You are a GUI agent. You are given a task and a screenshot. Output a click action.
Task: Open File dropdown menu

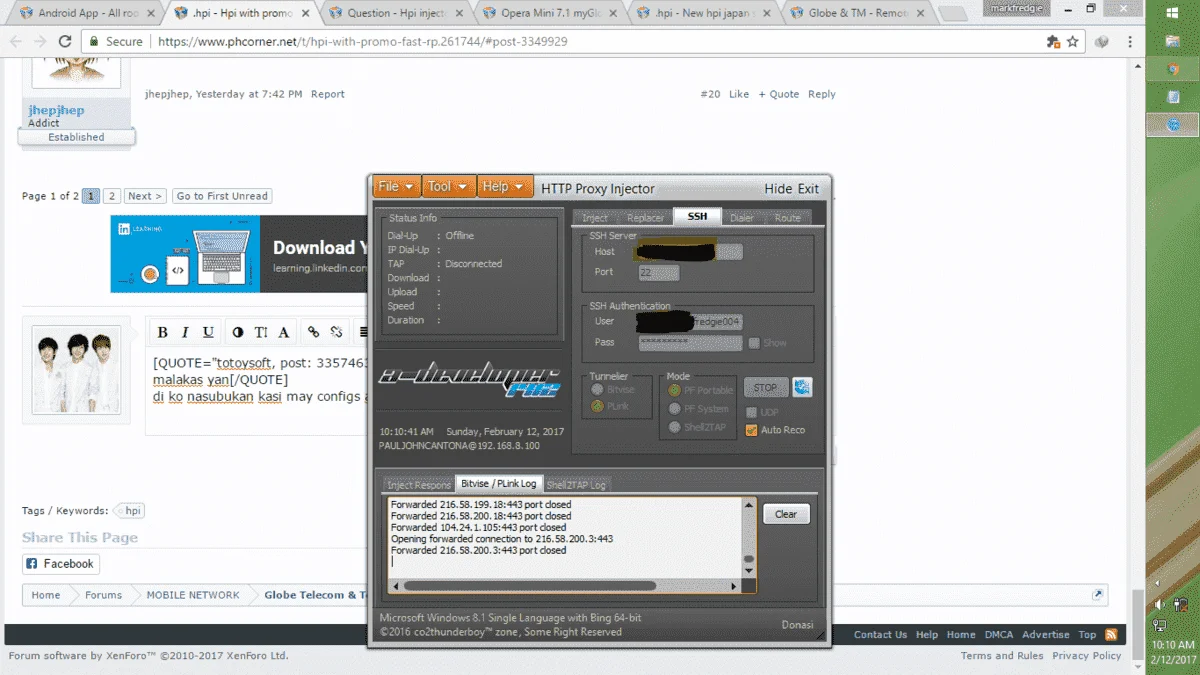click(396, 187)
